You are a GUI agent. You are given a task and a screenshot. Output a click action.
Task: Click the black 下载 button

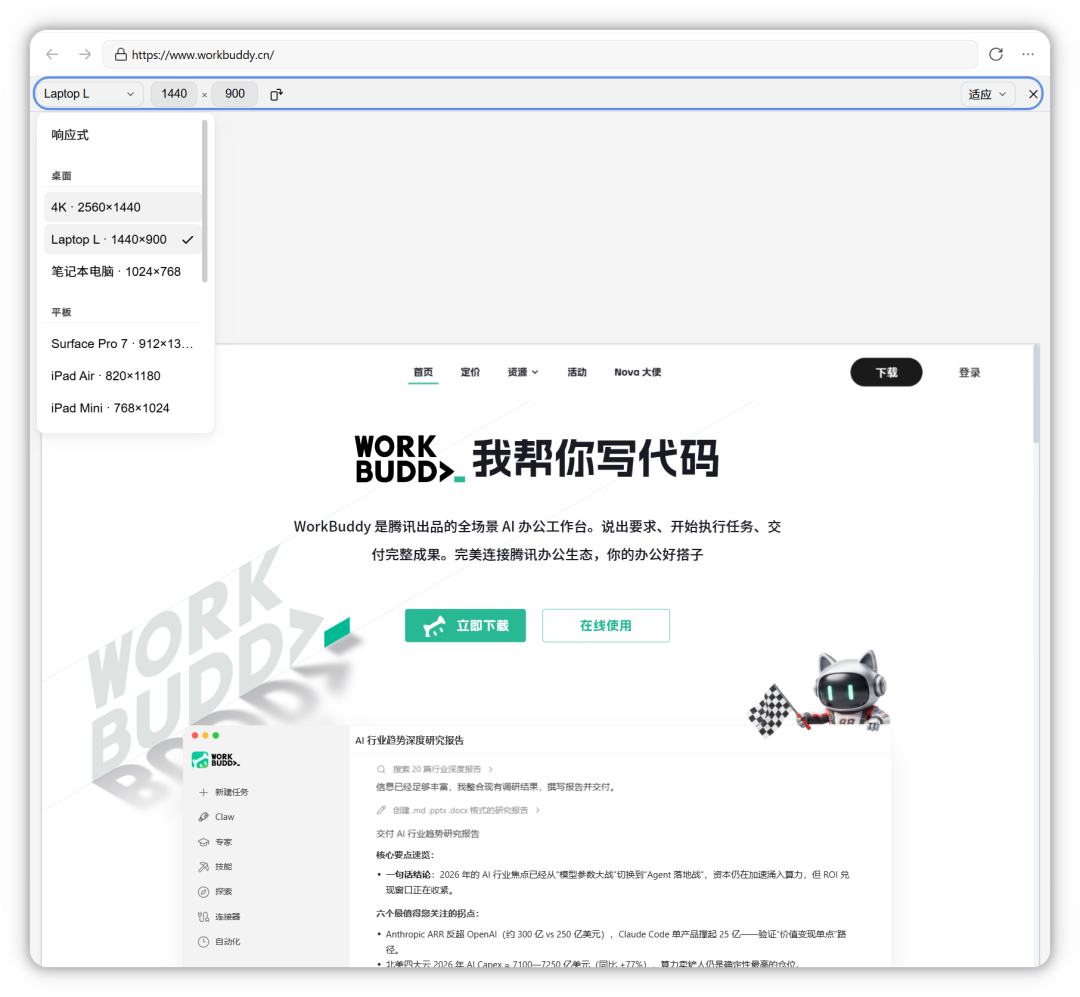886,372
